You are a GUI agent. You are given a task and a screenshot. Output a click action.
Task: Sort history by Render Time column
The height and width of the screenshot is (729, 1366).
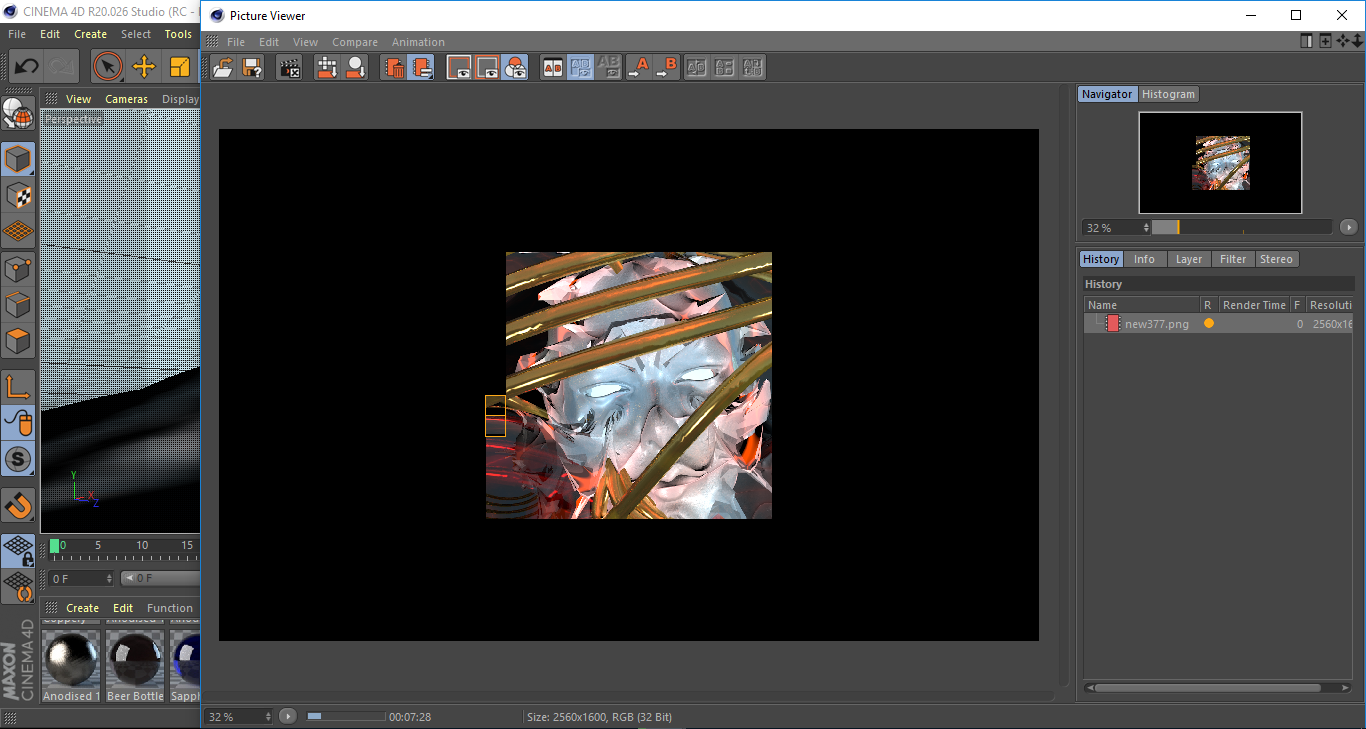tap(1254, 305)
